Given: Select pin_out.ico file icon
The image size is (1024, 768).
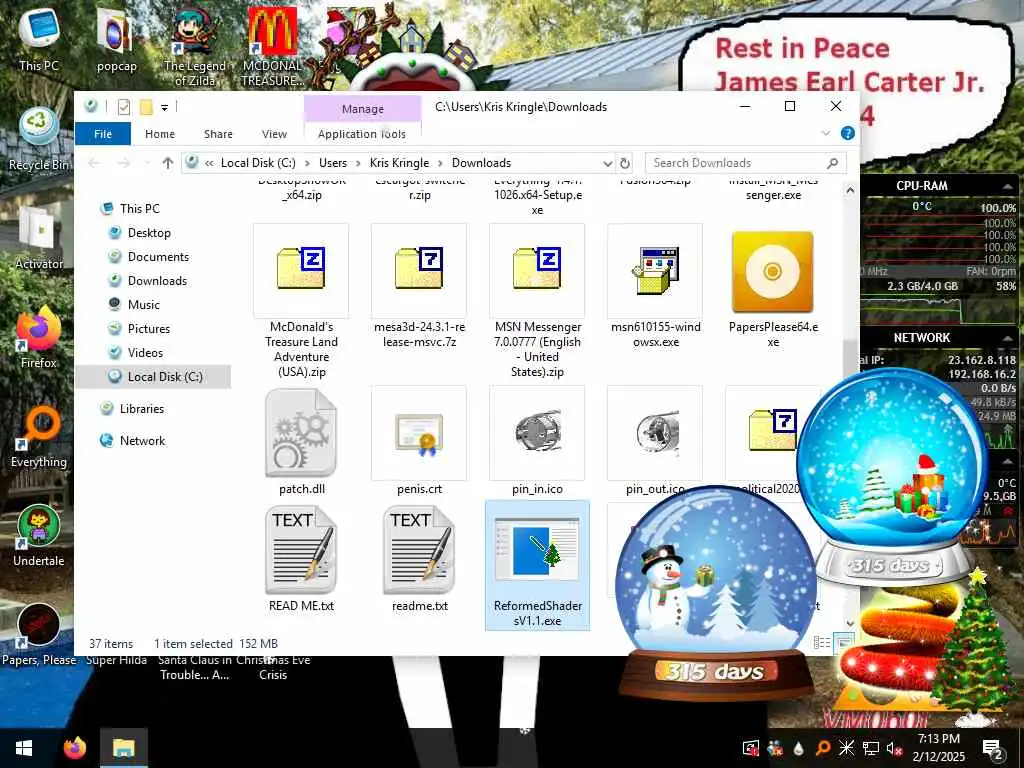Looking at the screenshot, I should [655, 432].
